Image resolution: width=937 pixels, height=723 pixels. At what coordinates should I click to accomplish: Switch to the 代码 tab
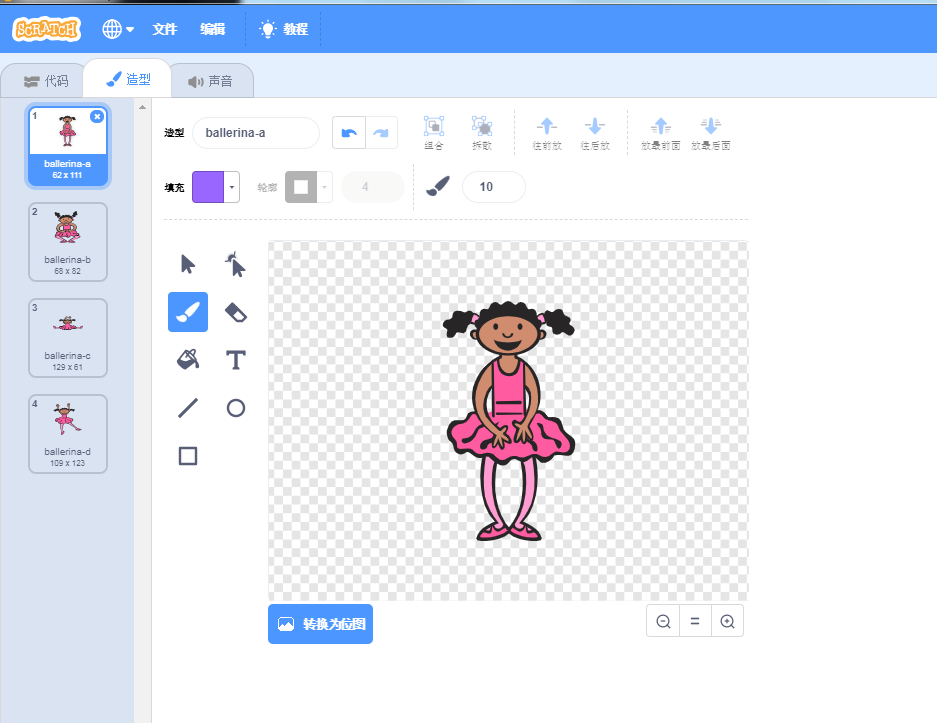(46, 81)
